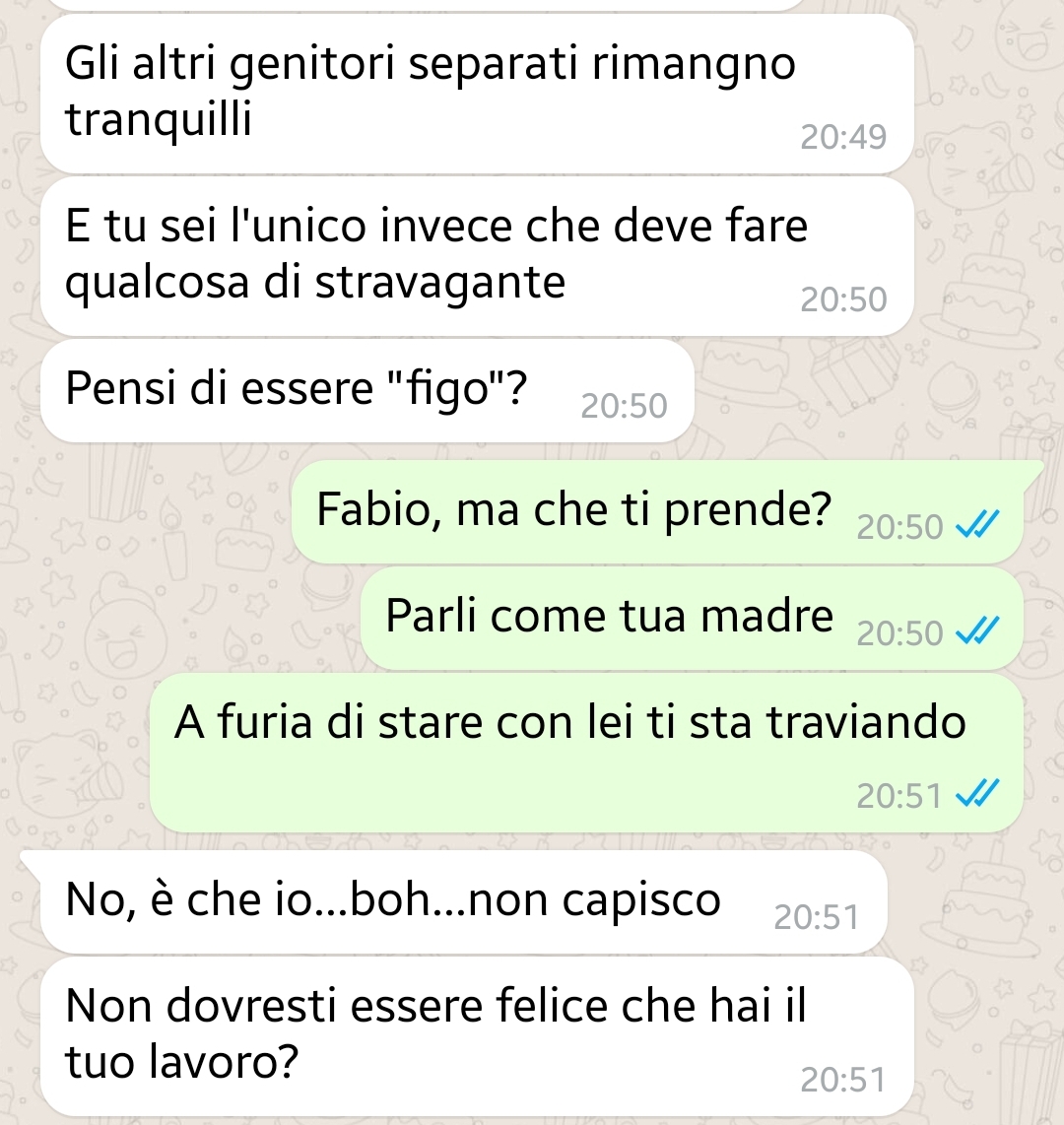Tap the 'Pensi di essere "figo"?' bubble
This screenshot has height=1125, width=1064.
[x=367, y=391]
